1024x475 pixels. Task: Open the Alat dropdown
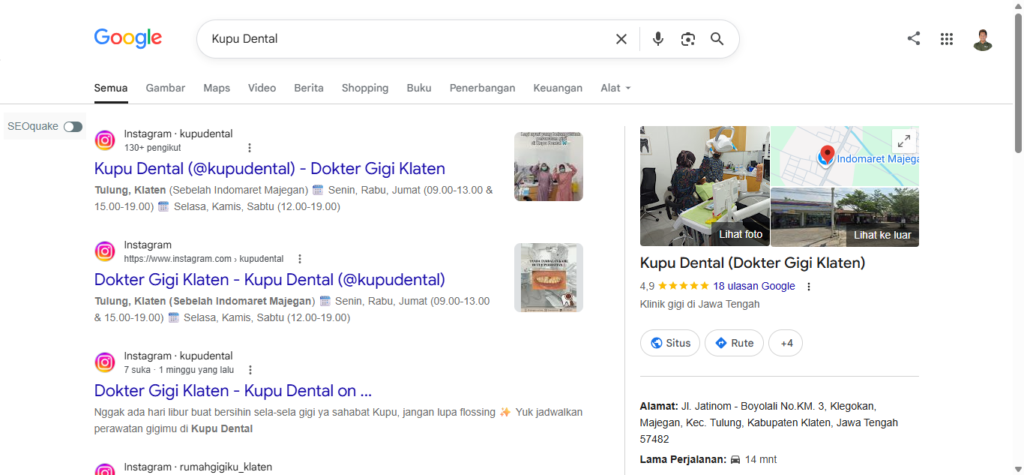[x=616, y=88]
